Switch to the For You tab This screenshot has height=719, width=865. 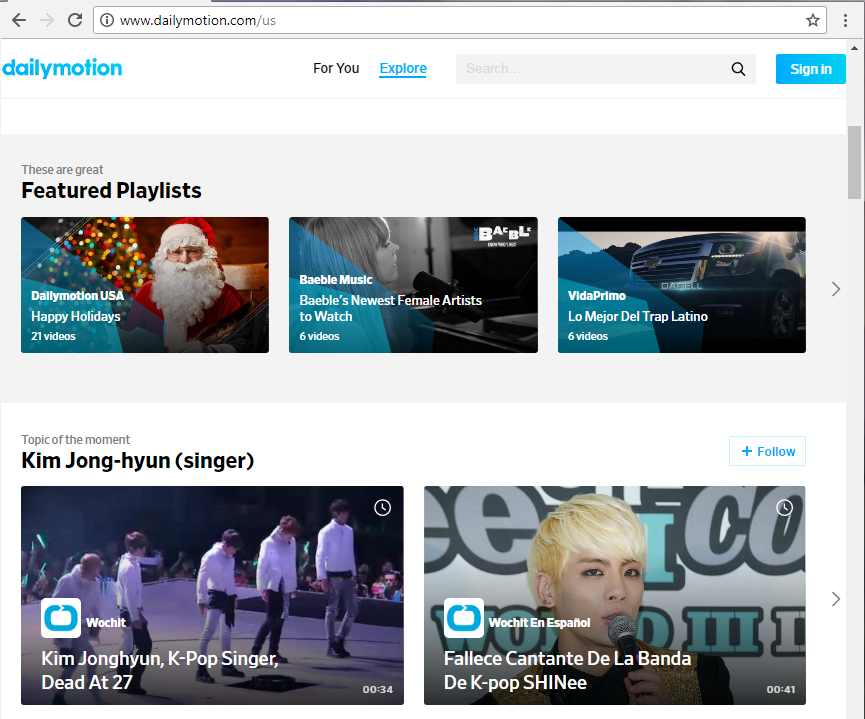tap(336, 68)
